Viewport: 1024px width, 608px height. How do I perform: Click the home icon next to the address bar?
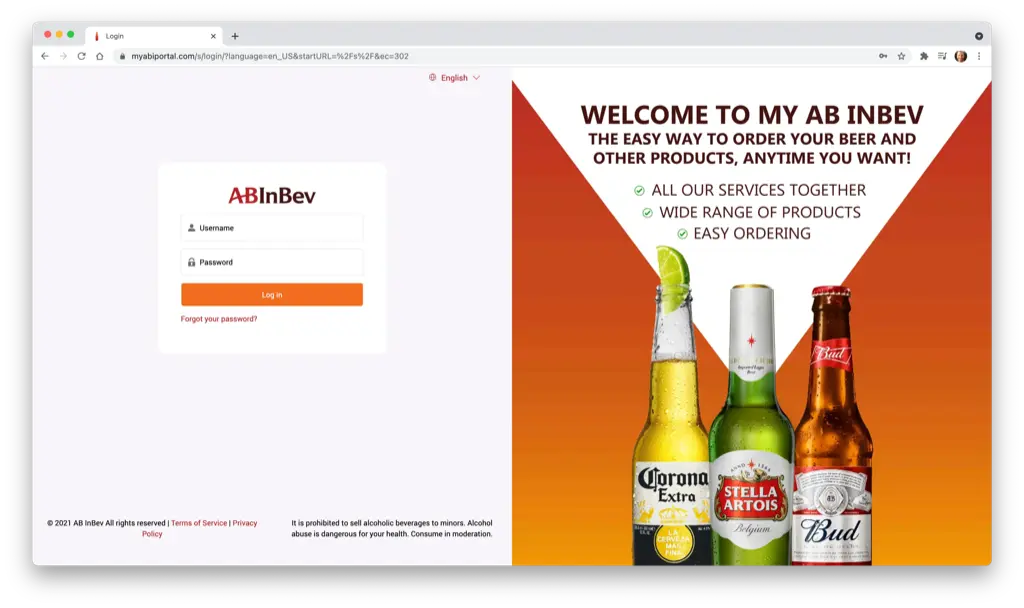coord(100,57)
